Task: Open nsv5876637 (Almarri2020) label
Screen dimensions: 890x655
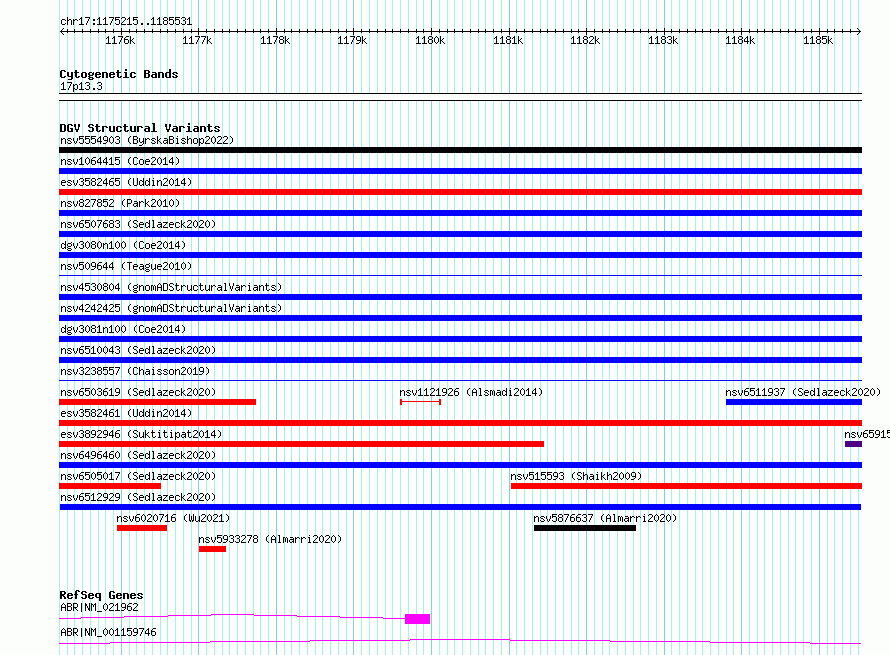Action: click(x=605, y=518)
